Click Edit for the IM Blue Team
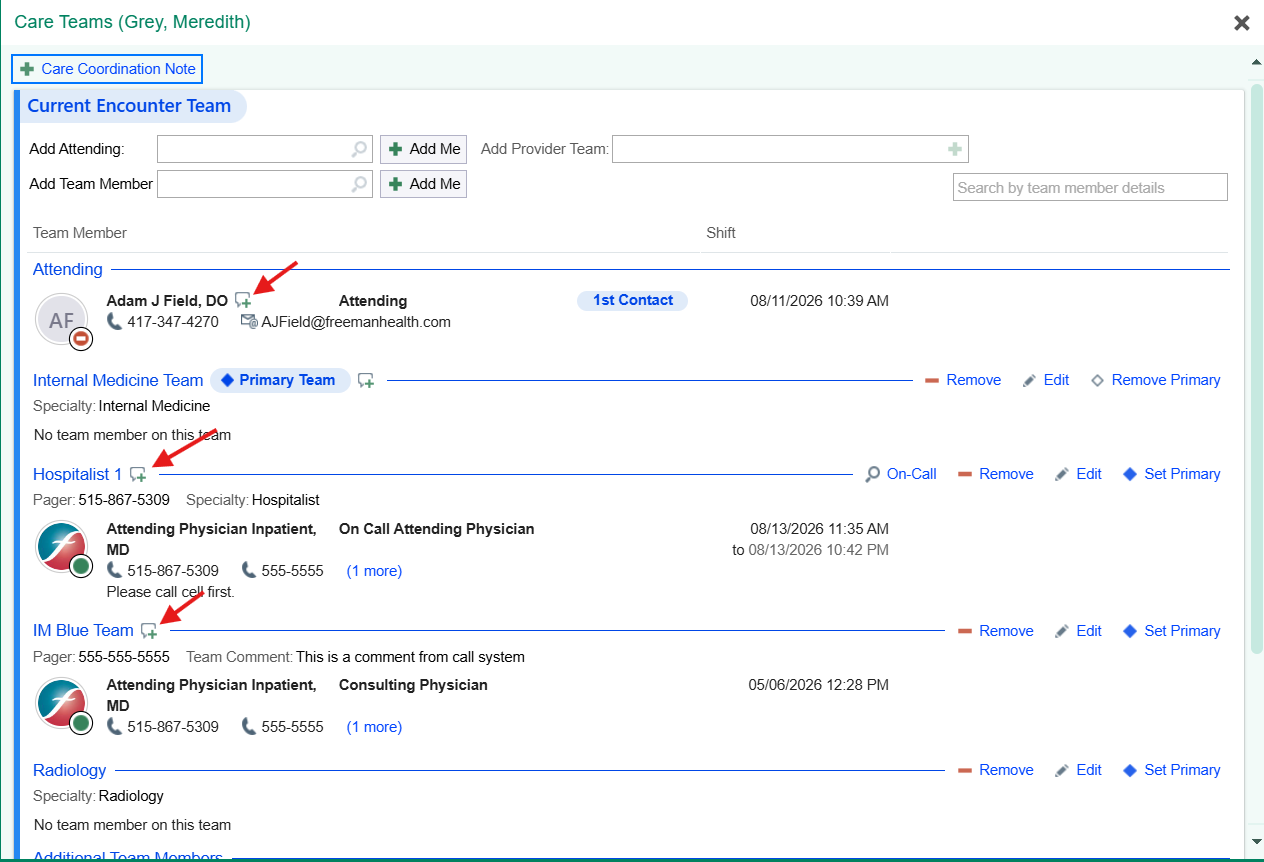Image resolution: width=1264 pixels, height=862 pixels. coord(1078,631)
